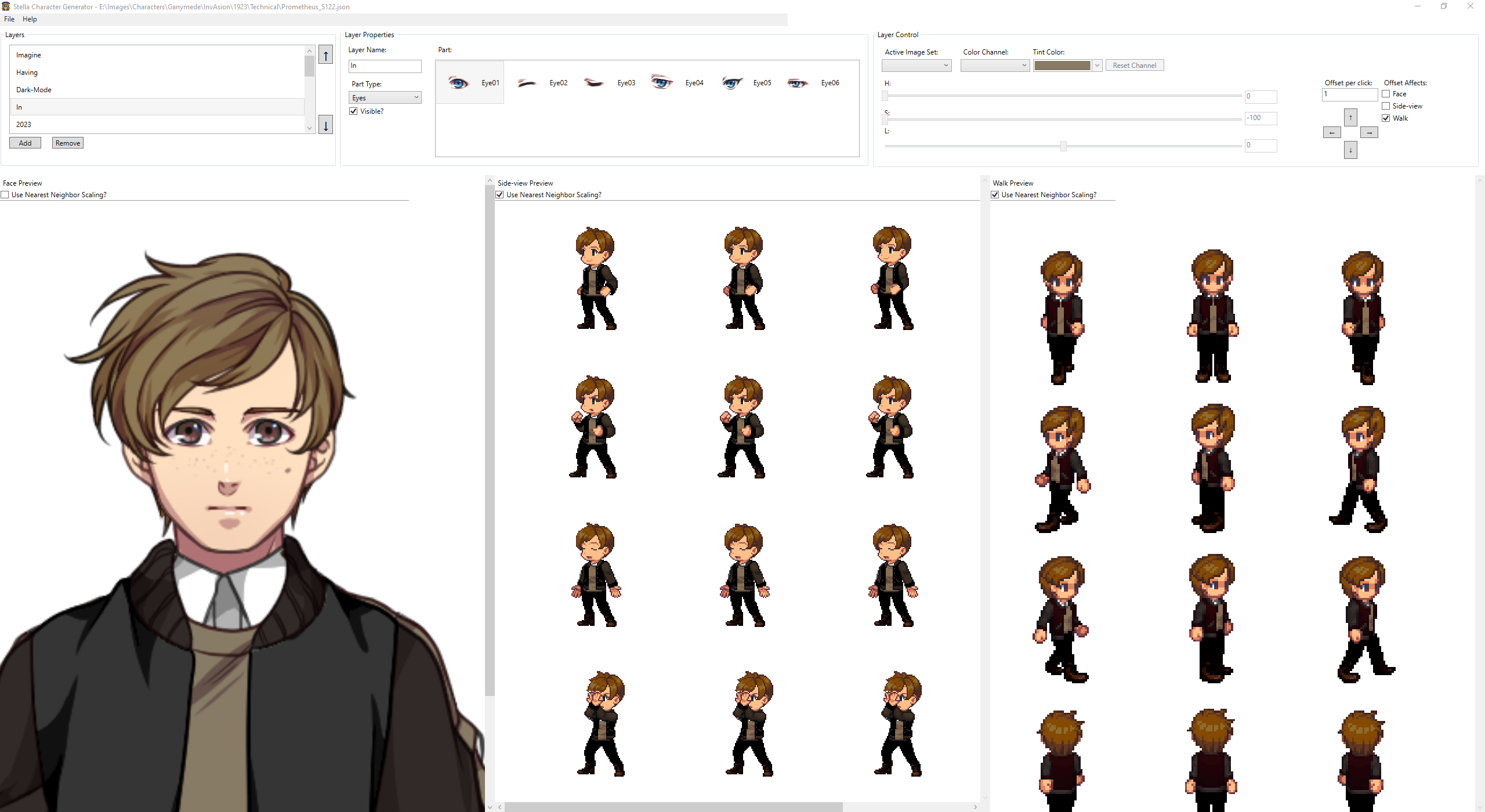Open the Help menu

[x=30, y=19]
